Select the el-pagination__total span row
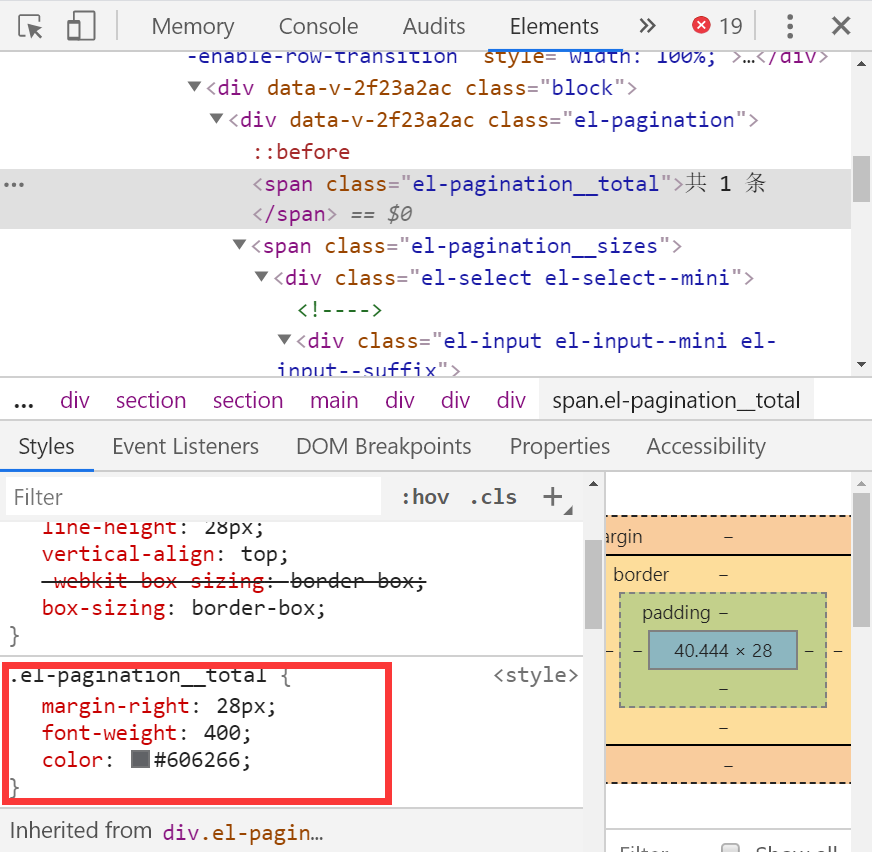The image size is (872, 852). [425, 199]
